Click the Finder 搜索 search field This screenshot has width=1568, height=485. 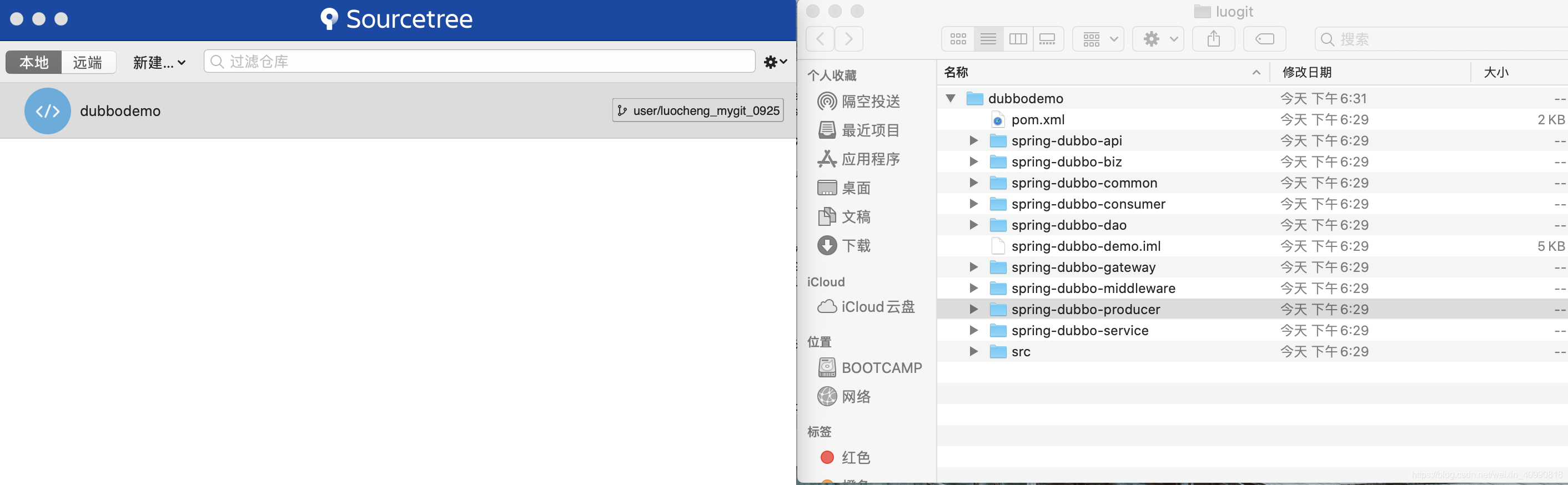click(1441, 39)
